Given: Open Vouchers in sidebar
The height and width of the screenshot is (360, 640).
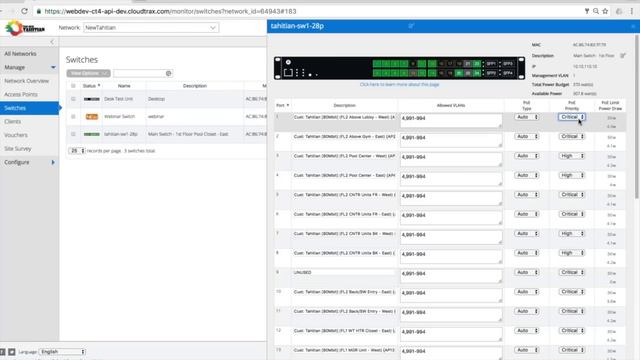Looking at the screenshot, I should coord(16,135).
